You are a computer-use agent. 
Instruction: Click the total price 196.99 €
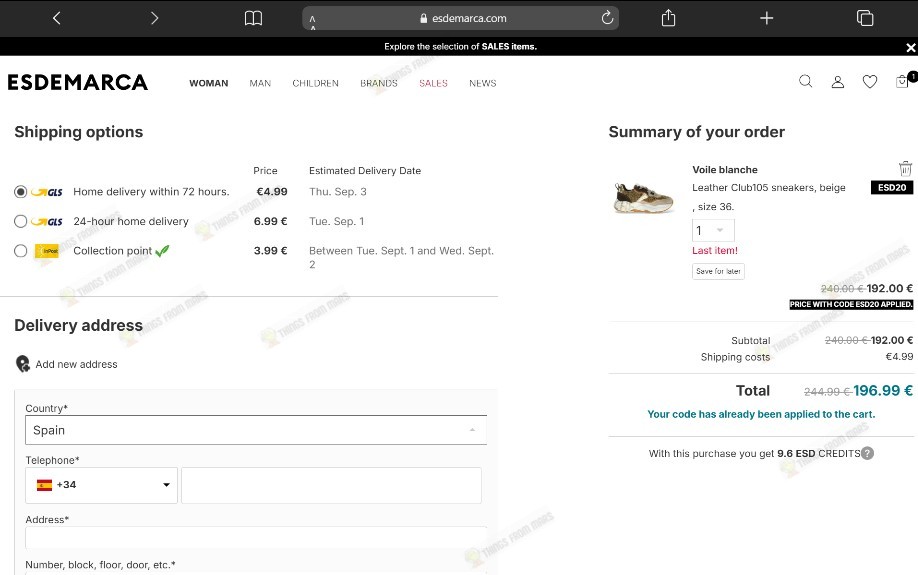point(883,391)
